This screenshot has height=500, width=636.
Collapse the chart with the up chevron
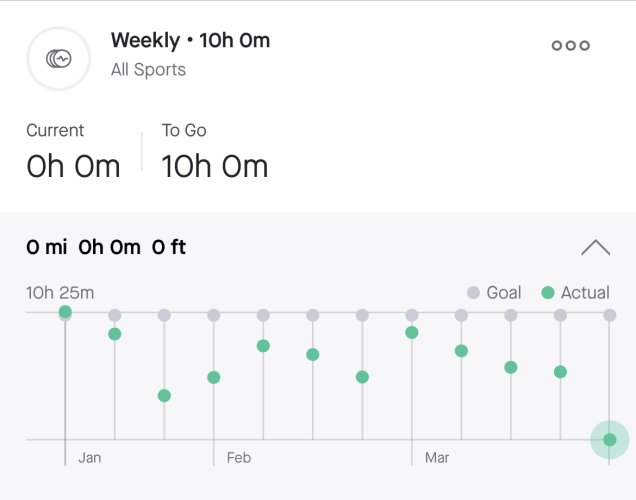pyautogui.click(x=595, y=247)
